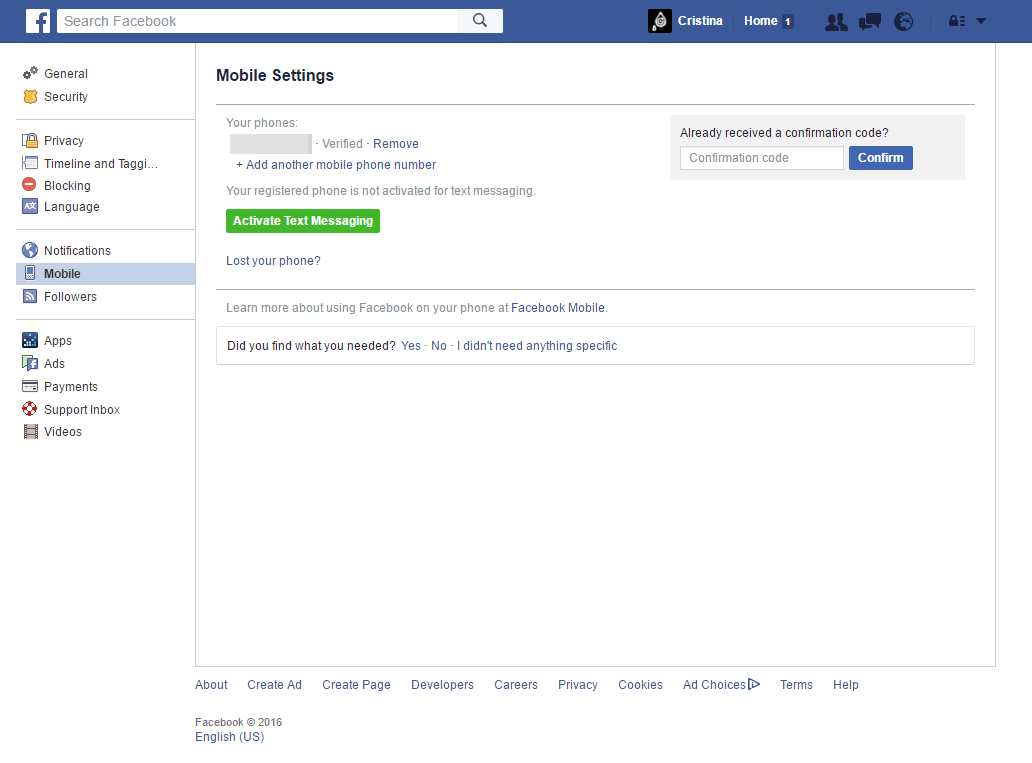Click the Mobile phone icon in sidebar
The width and height of the screenshot is (1032, 763).
(x=30, y=273)
